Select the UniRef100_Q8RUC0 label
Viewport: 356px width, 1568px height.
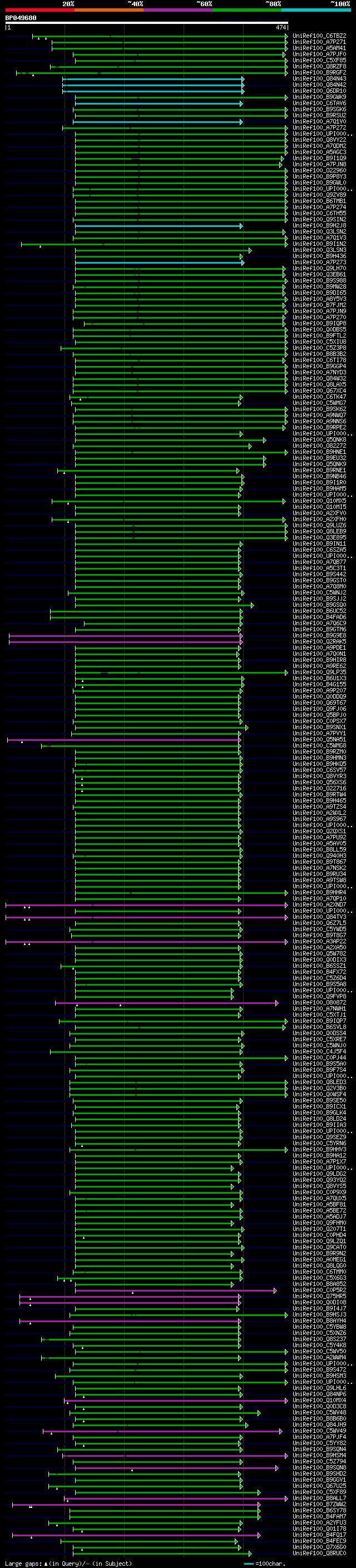tap(319, 1554)
